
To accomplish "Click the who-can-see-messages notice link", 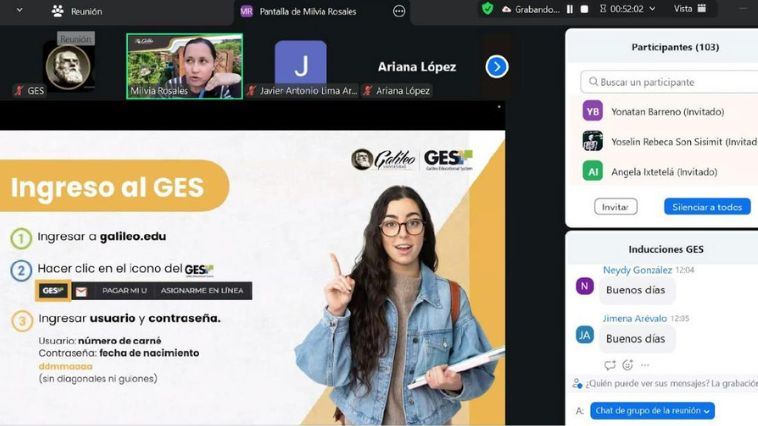I will (x=670, y=383).
